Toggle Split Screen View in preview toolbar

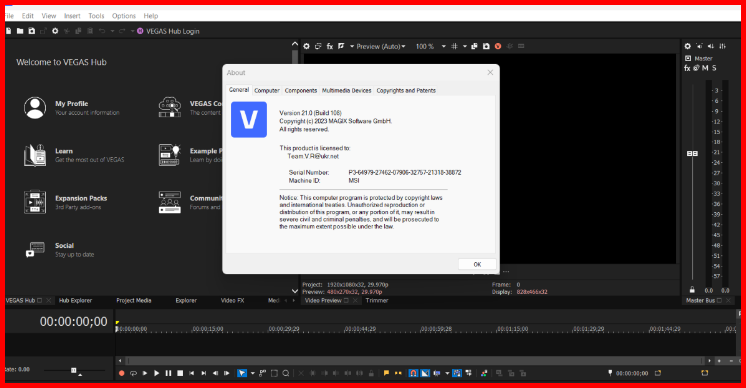tap(341, 46)
